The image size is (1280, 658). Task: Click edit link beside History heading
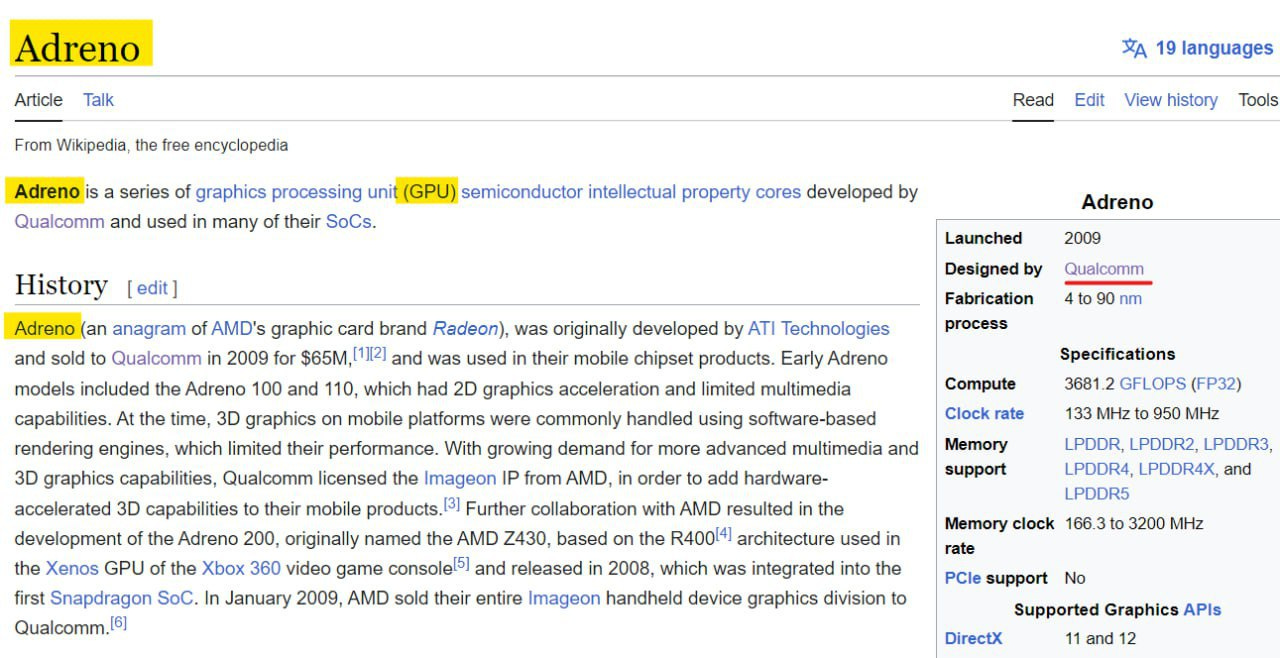point(152,288)
